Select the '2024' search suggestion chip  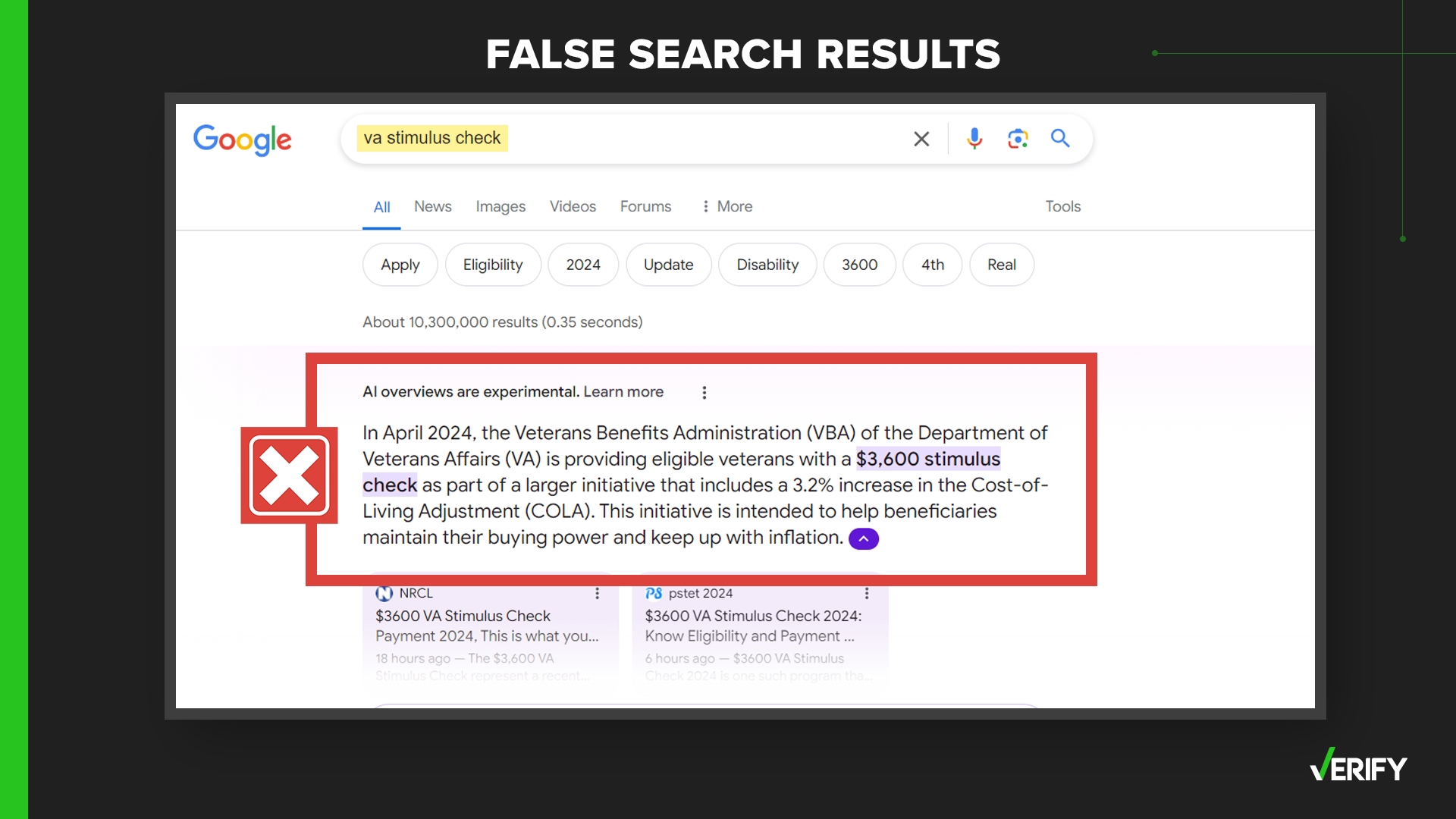[582, 265]
